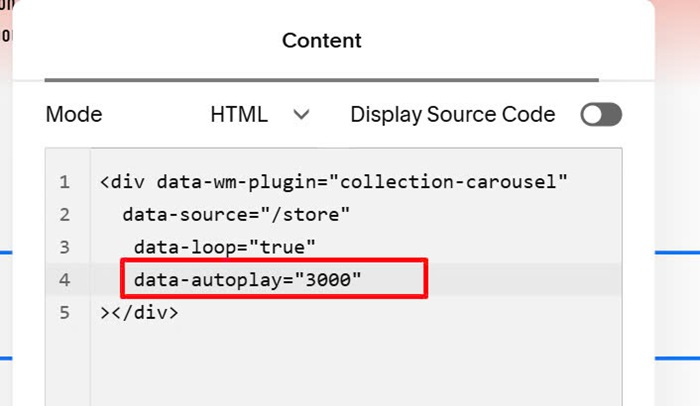This screenshot has height=406, width=700.
Task: Click line number 4 in gutter
Action: [65, 280]
